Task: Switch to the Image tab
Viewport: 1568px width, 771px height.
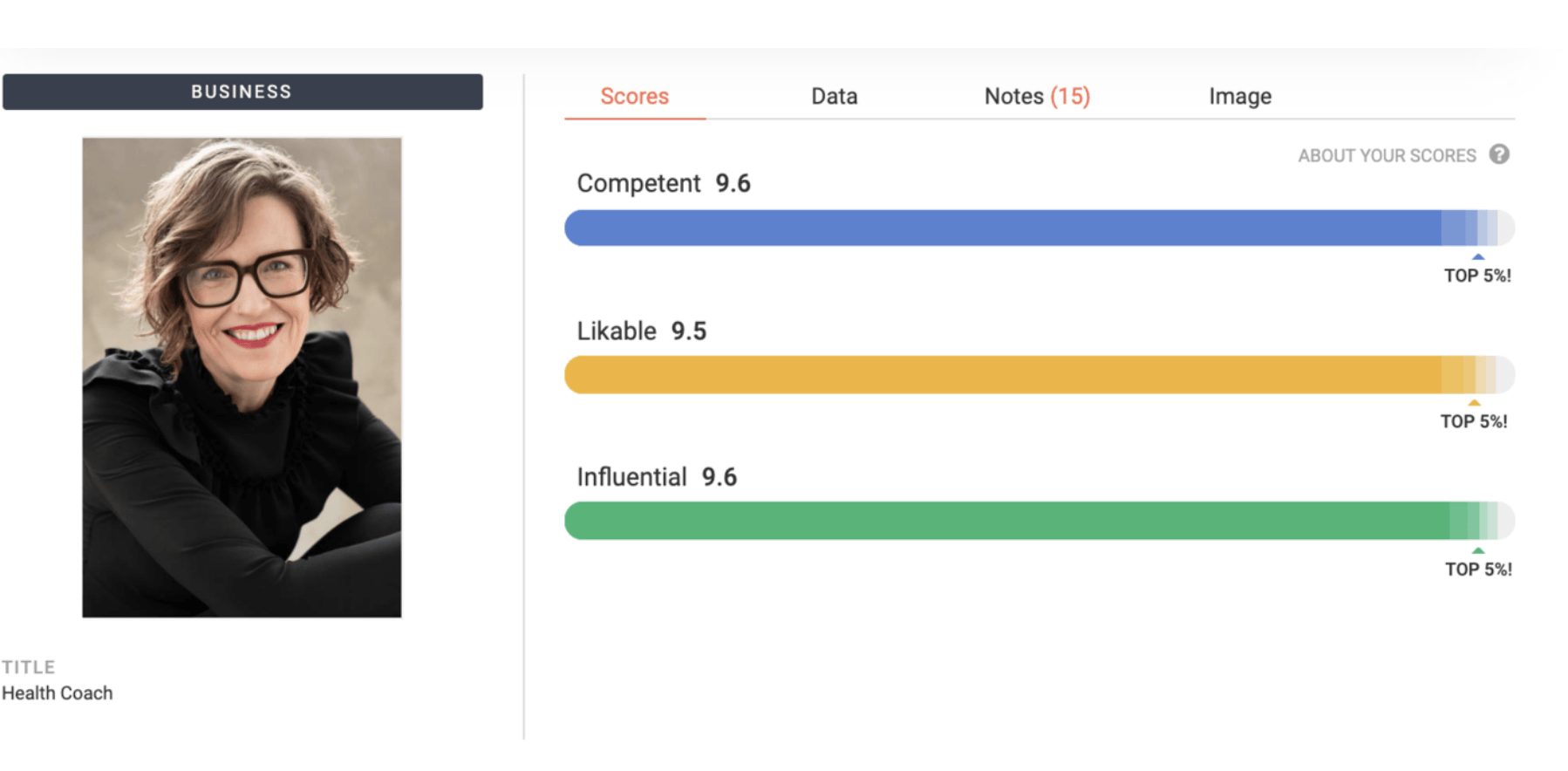Action: pos(1239,97)
